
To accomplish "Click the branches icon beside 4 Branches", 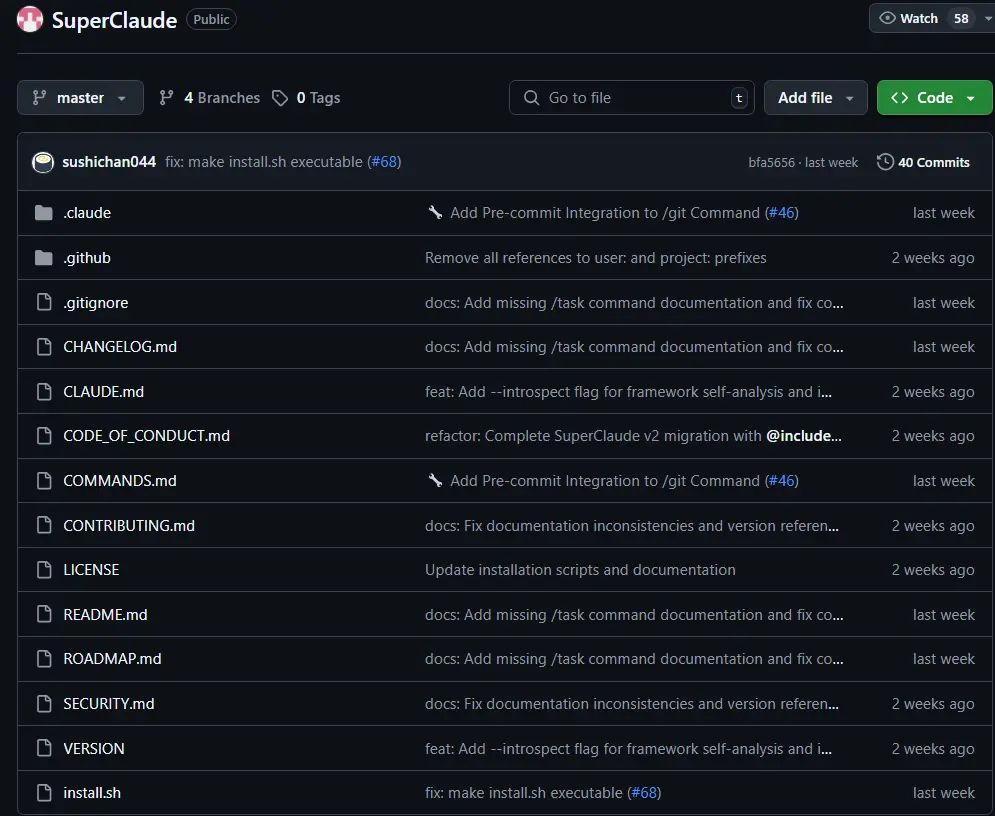I will [x=167, y=98].
